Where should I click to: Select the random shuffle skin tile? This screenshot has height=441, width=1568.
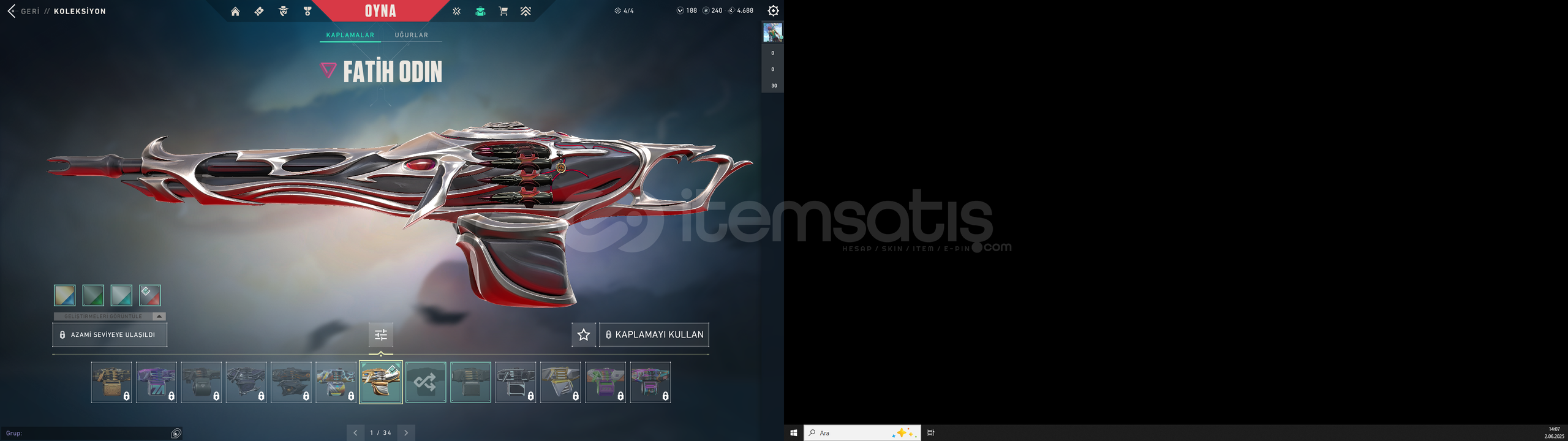426,382
